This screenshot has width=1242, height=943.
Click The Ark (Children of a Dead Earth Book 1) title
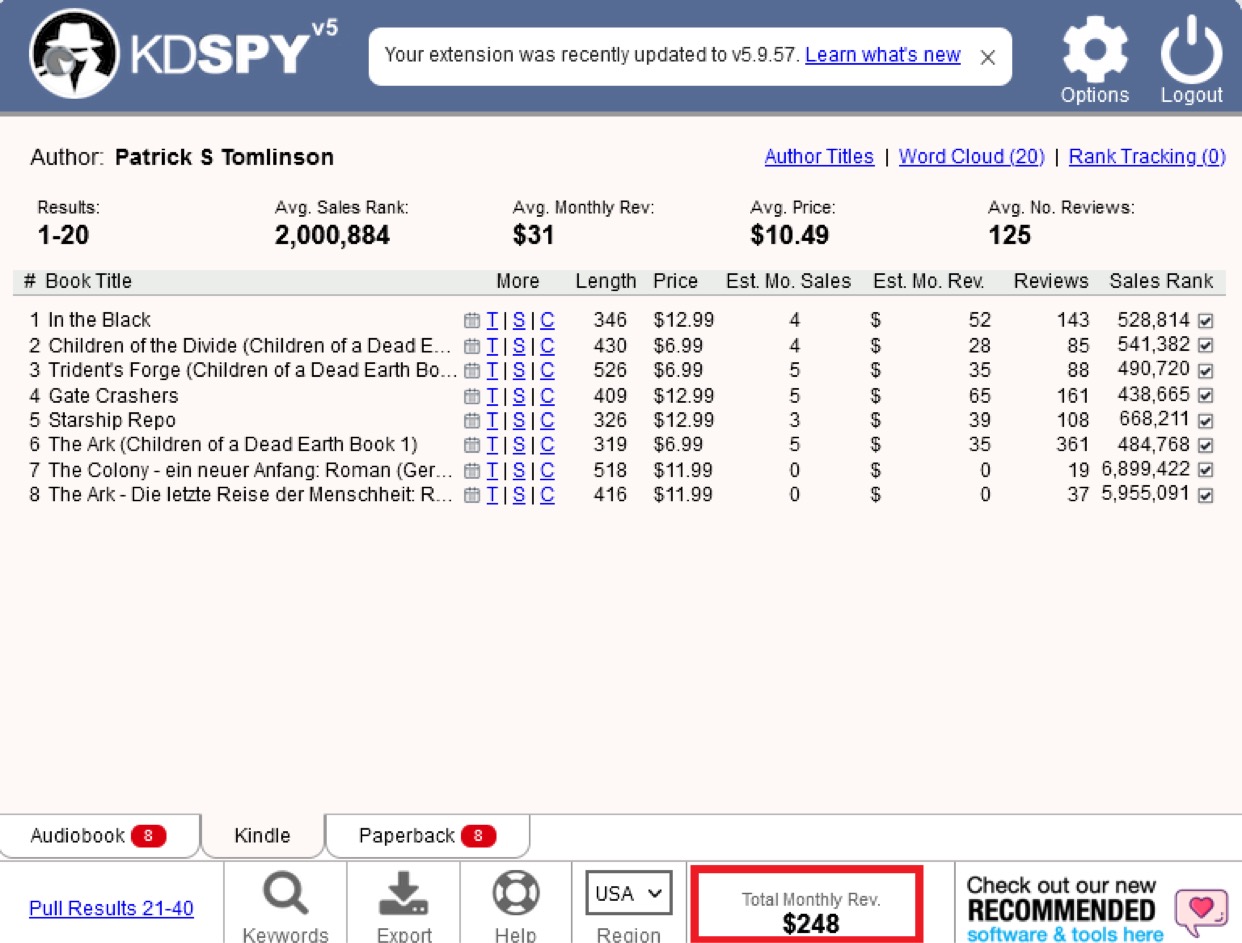tap(233, 445)
